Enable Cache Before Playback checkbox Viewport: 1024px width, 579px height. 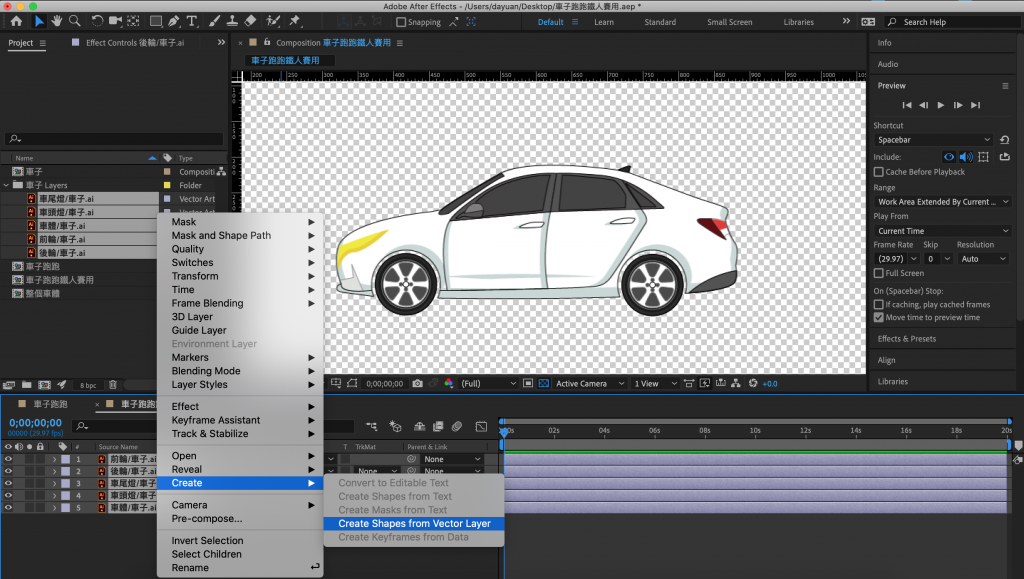(x=879, y=172)
